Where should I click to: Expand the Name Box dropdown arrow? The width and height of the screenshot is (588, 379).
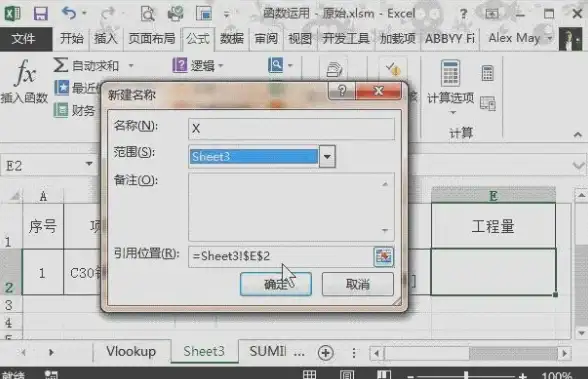[89, 164]
